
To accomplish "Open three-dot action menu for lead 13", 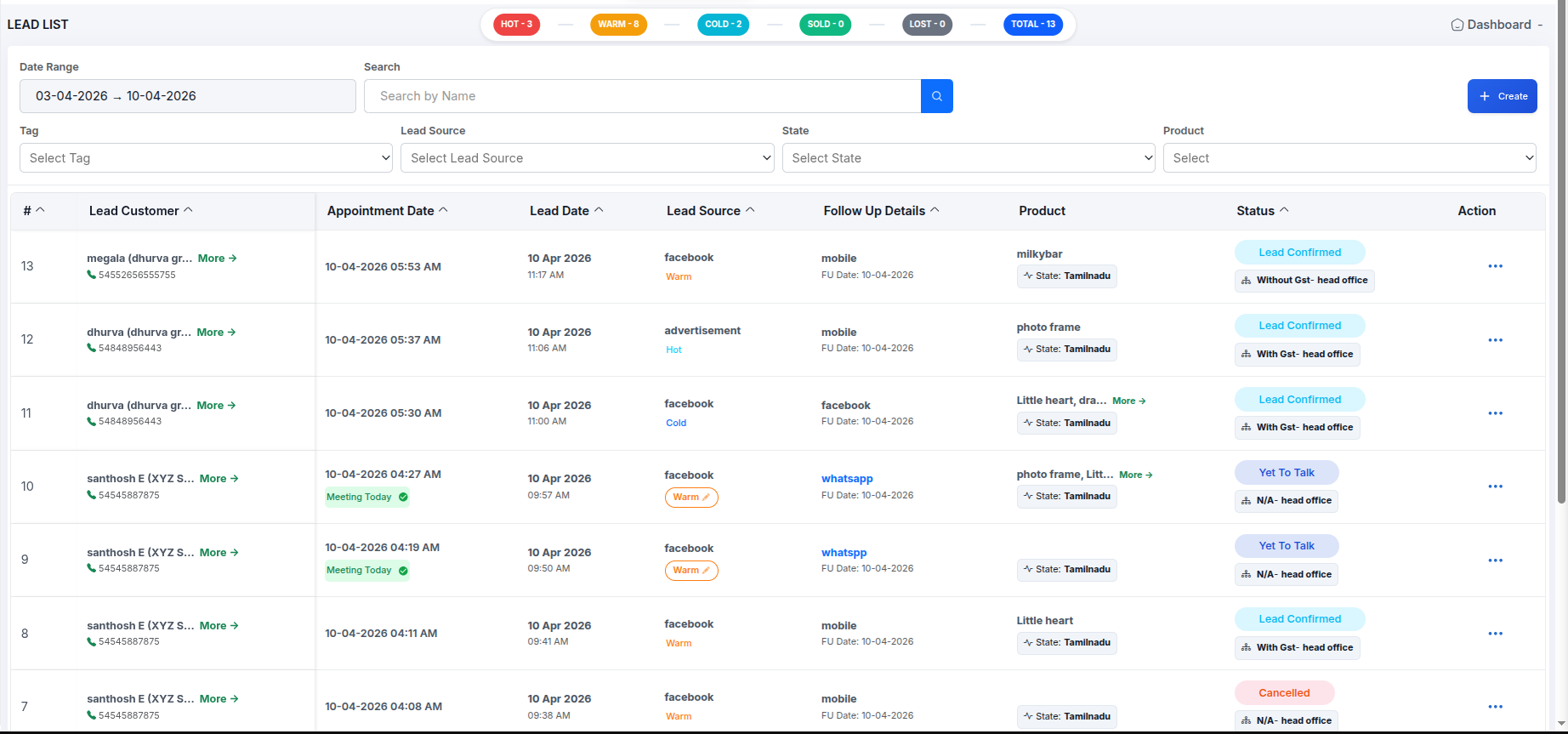I will pos(1495,266).
